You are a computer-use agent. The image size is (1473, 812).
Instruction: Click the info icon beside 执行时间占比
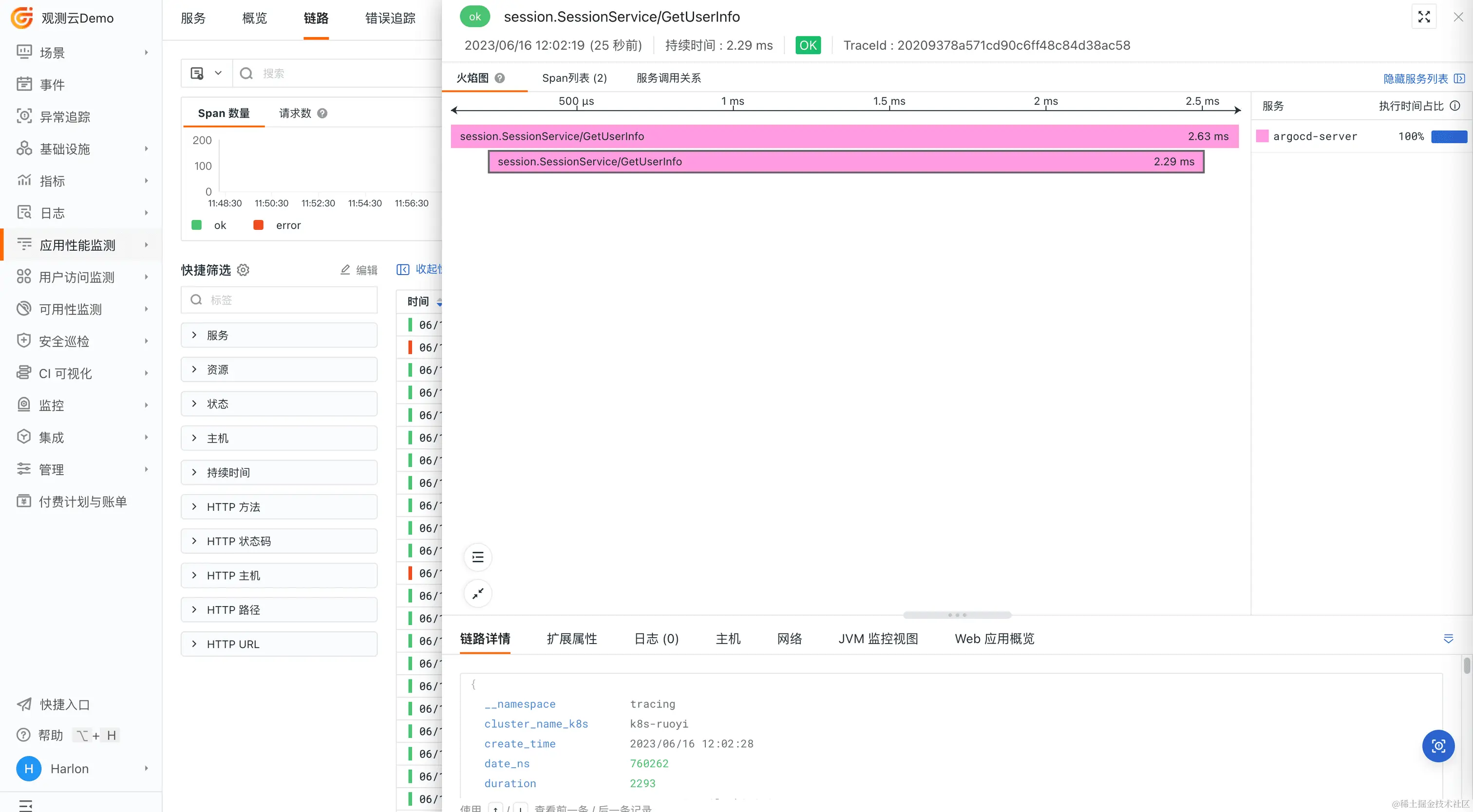[x=1455, y=106]
